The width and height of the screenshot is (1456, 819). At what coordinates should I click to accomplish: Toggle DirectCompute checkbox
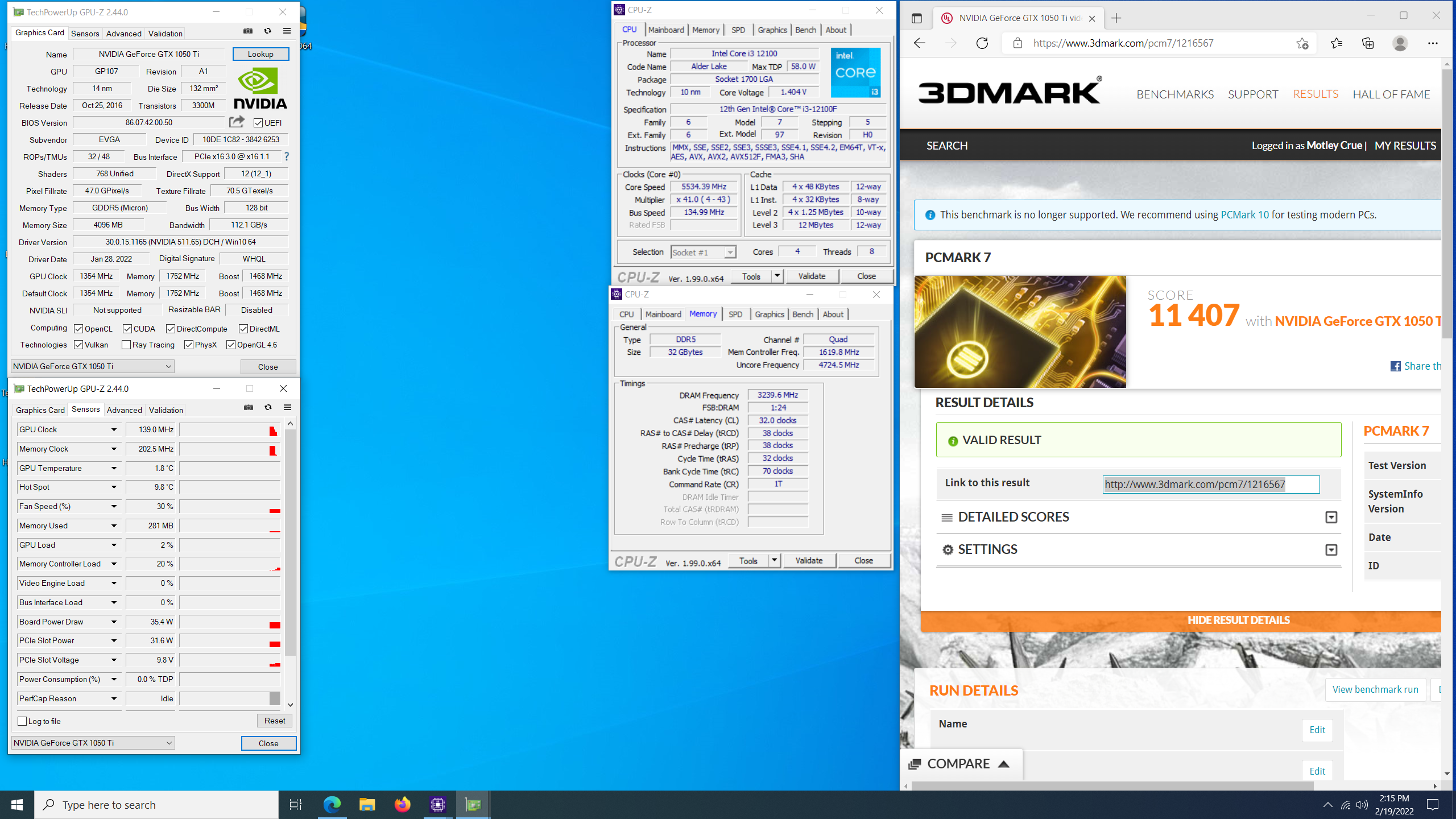[x=171, y=329]
